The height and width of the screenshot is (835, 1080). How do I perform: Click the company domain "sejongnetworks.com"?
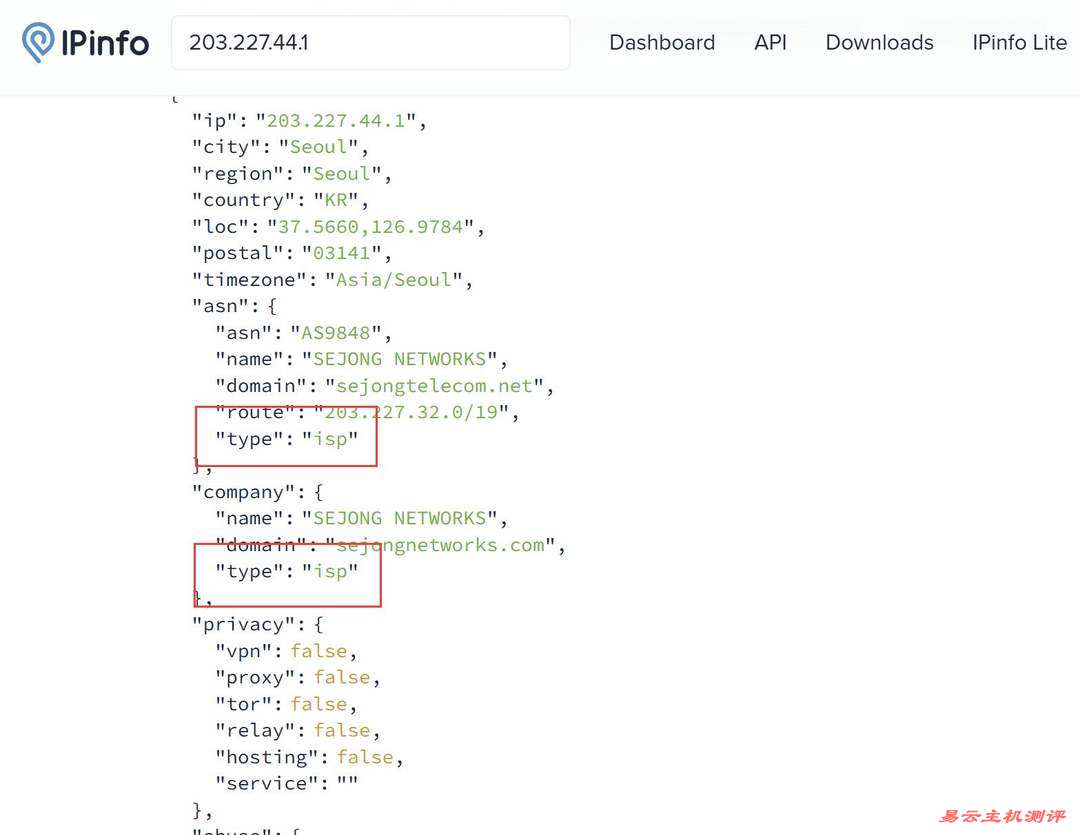[440, 545]
